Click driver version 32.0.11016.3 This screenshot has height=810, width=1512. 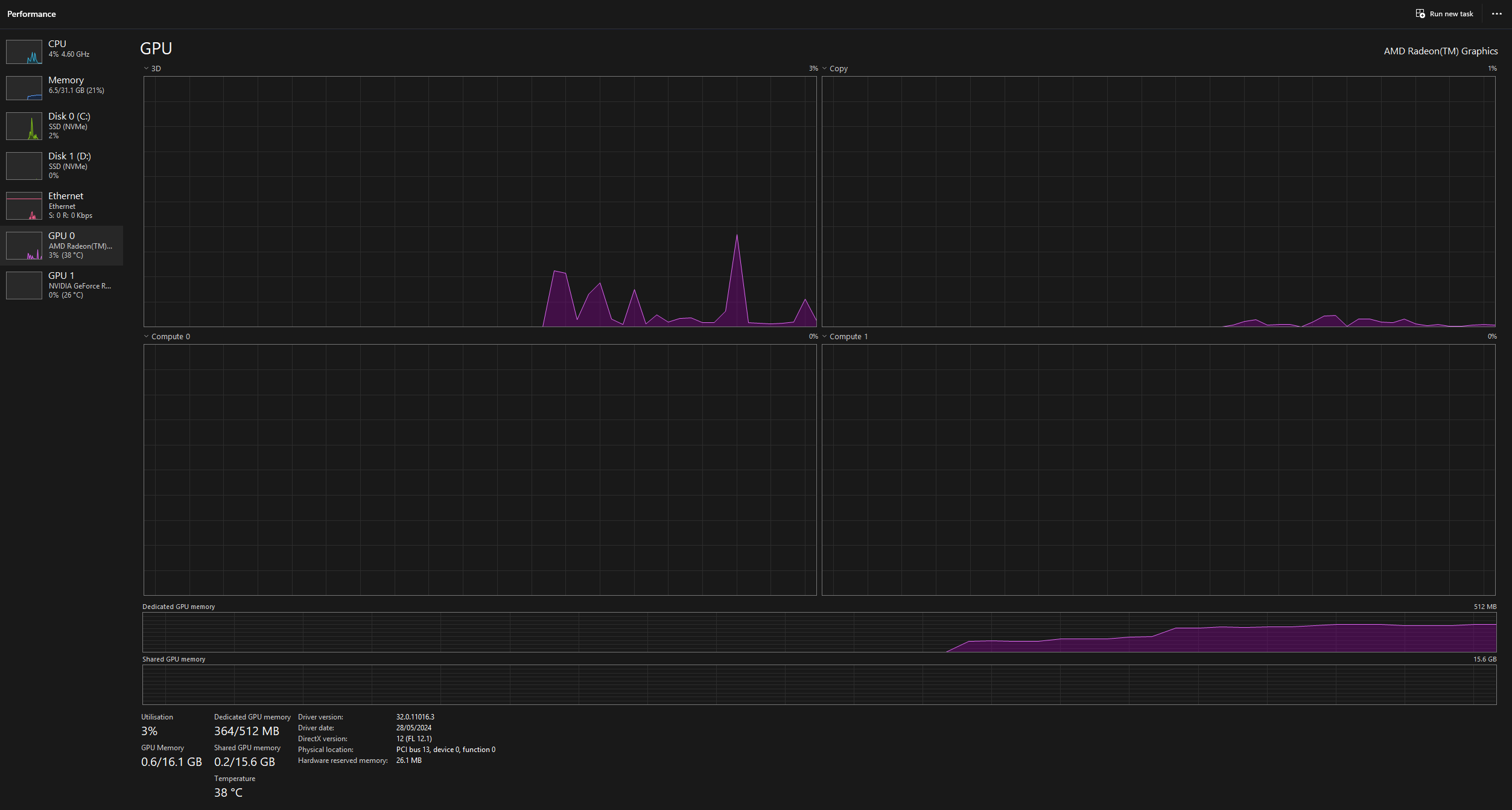click(415, 717)
